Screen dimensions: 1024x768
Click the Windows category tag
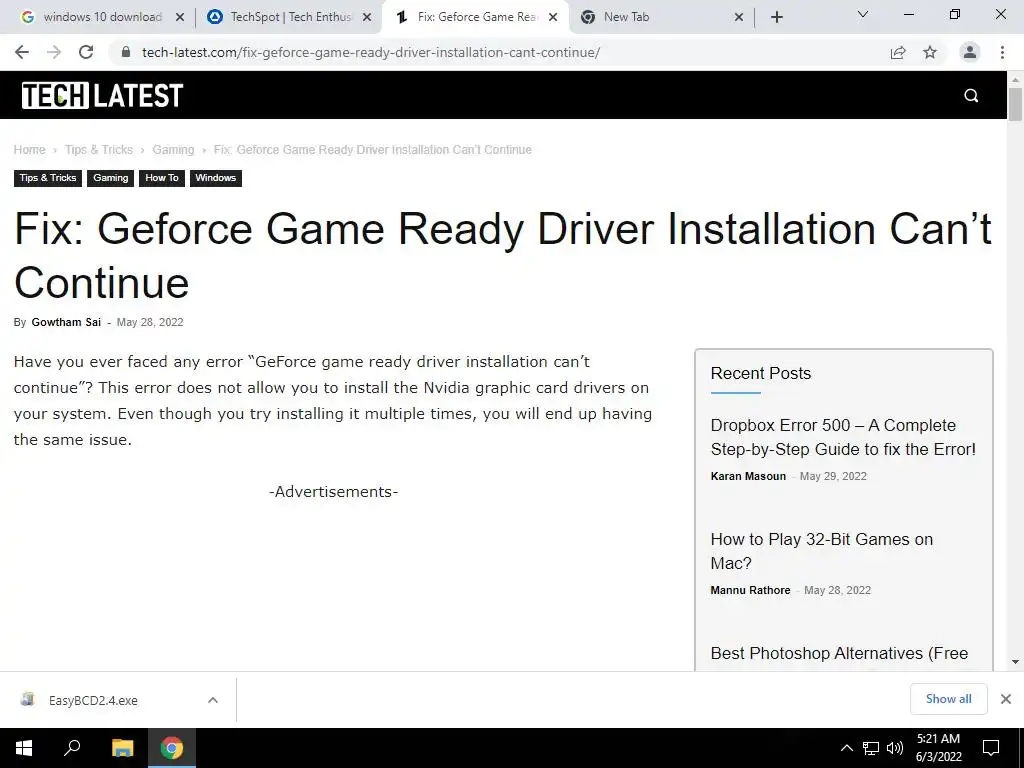click(x=216, y=178)
